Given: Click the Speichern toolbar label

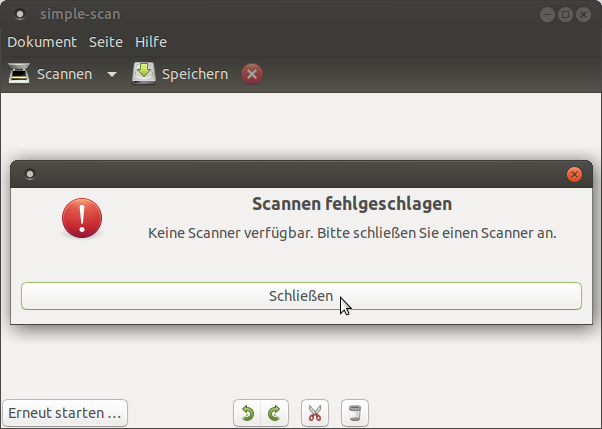Looking at the screenshot, I should coord(195,74).
